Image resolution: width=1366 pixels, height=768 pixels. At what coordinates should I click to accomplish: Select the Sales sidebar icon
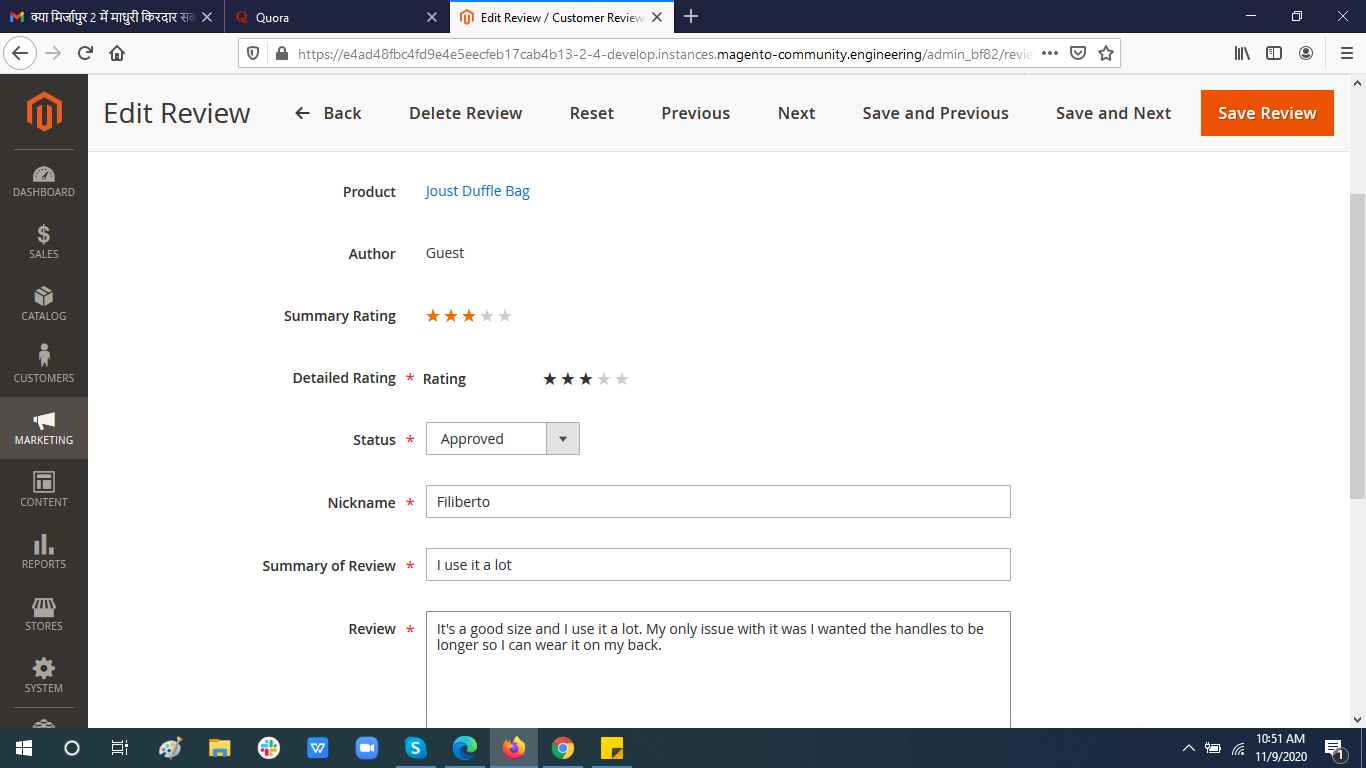pyautogui.click(x=43, y=242)
